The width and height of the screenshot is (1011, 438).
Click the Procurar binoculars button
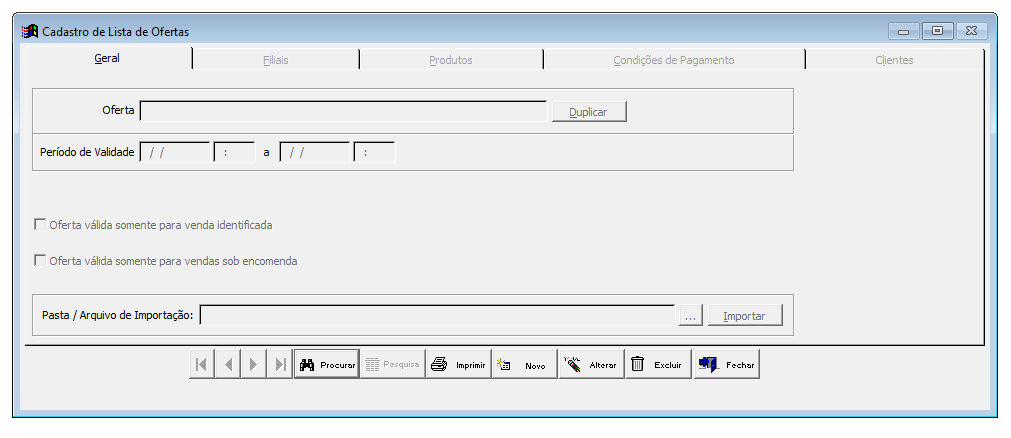(327, 364)
